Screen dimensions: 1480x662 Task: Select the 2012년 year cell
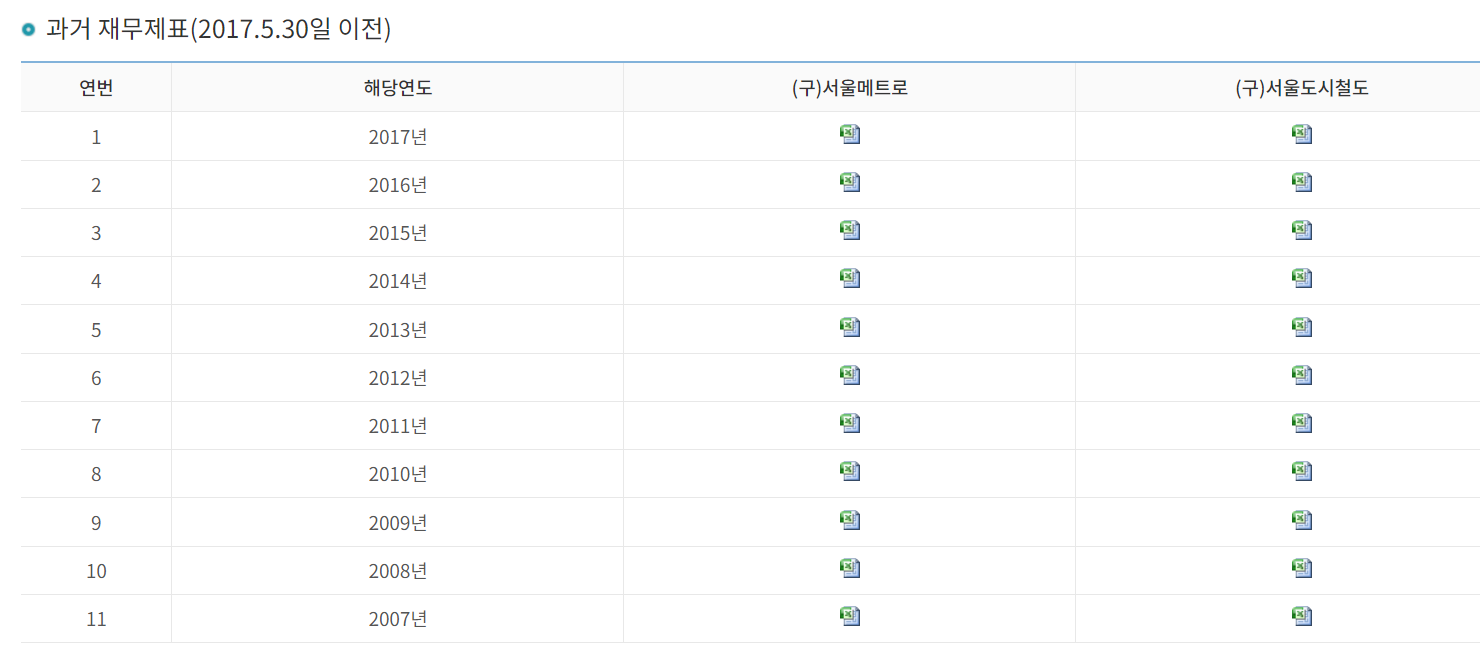pos(398,378)
